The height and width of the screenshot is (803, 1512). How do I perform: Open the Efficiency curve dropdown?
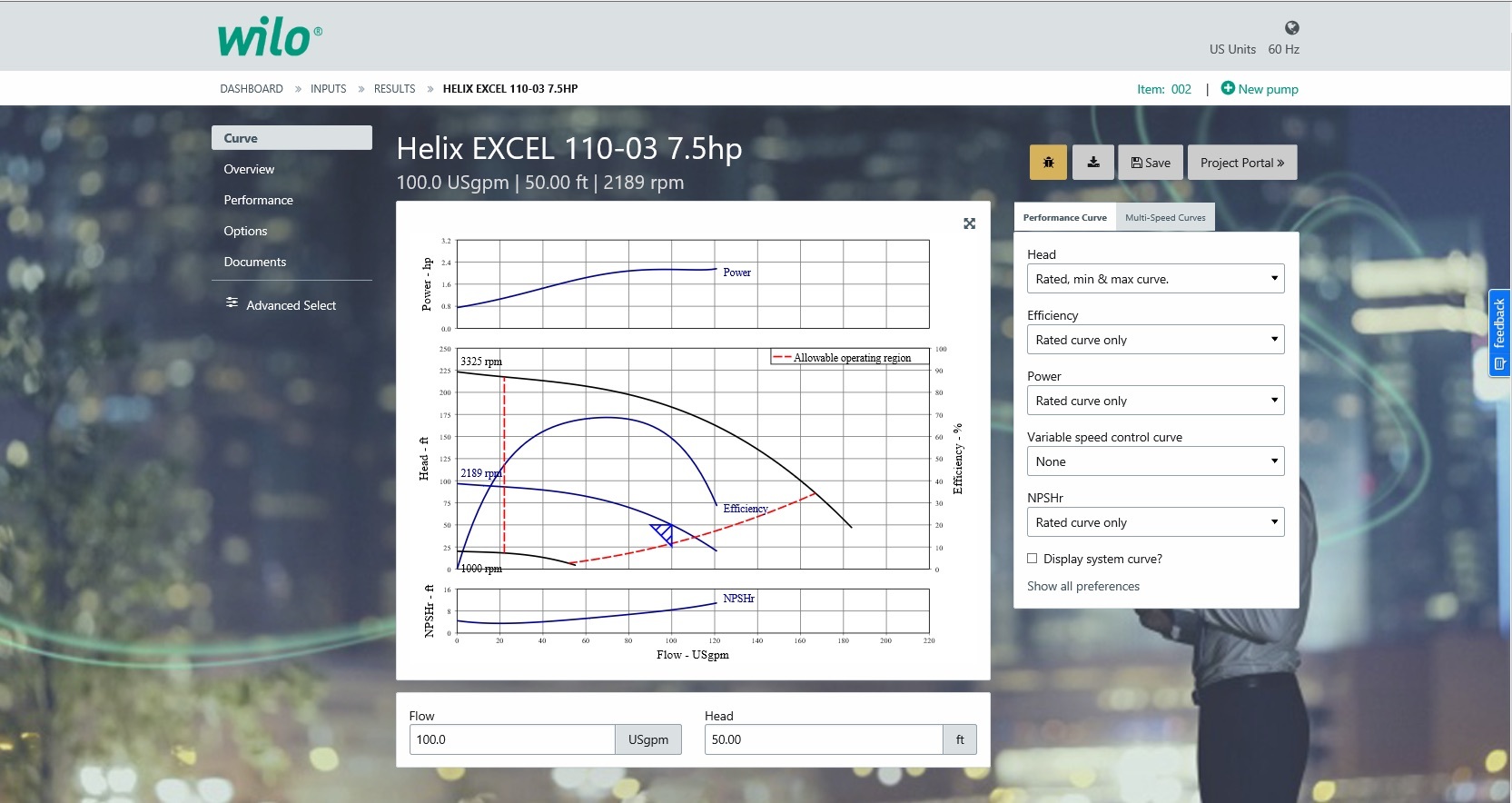coord(1155,340)
